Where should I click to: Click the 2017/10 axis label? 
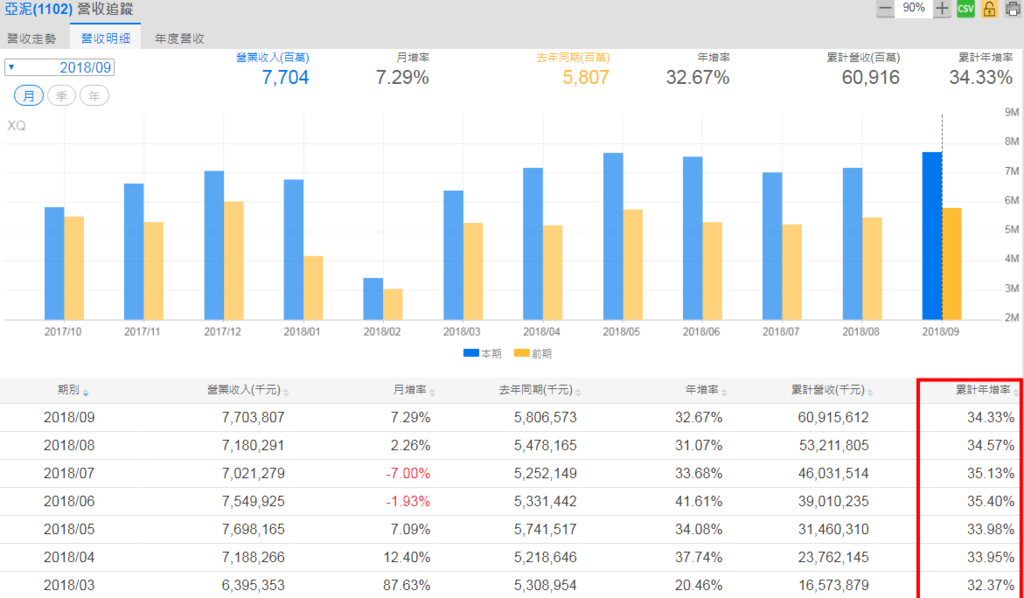coord(63,332)
